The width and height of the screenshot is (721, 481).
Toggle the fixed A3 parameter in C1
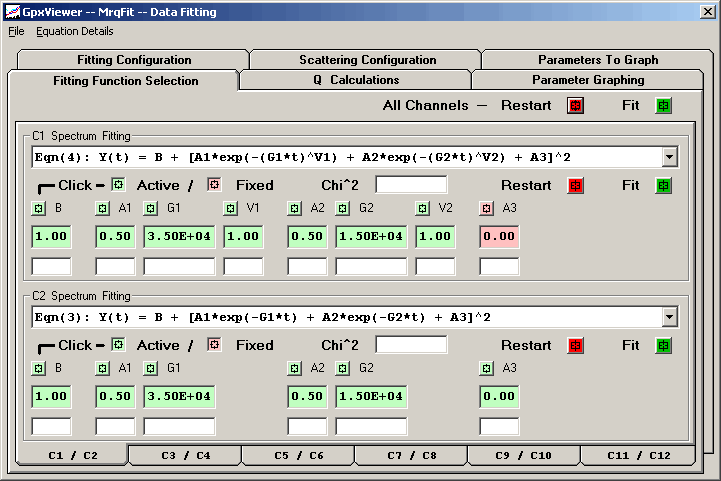click(486, 208)
